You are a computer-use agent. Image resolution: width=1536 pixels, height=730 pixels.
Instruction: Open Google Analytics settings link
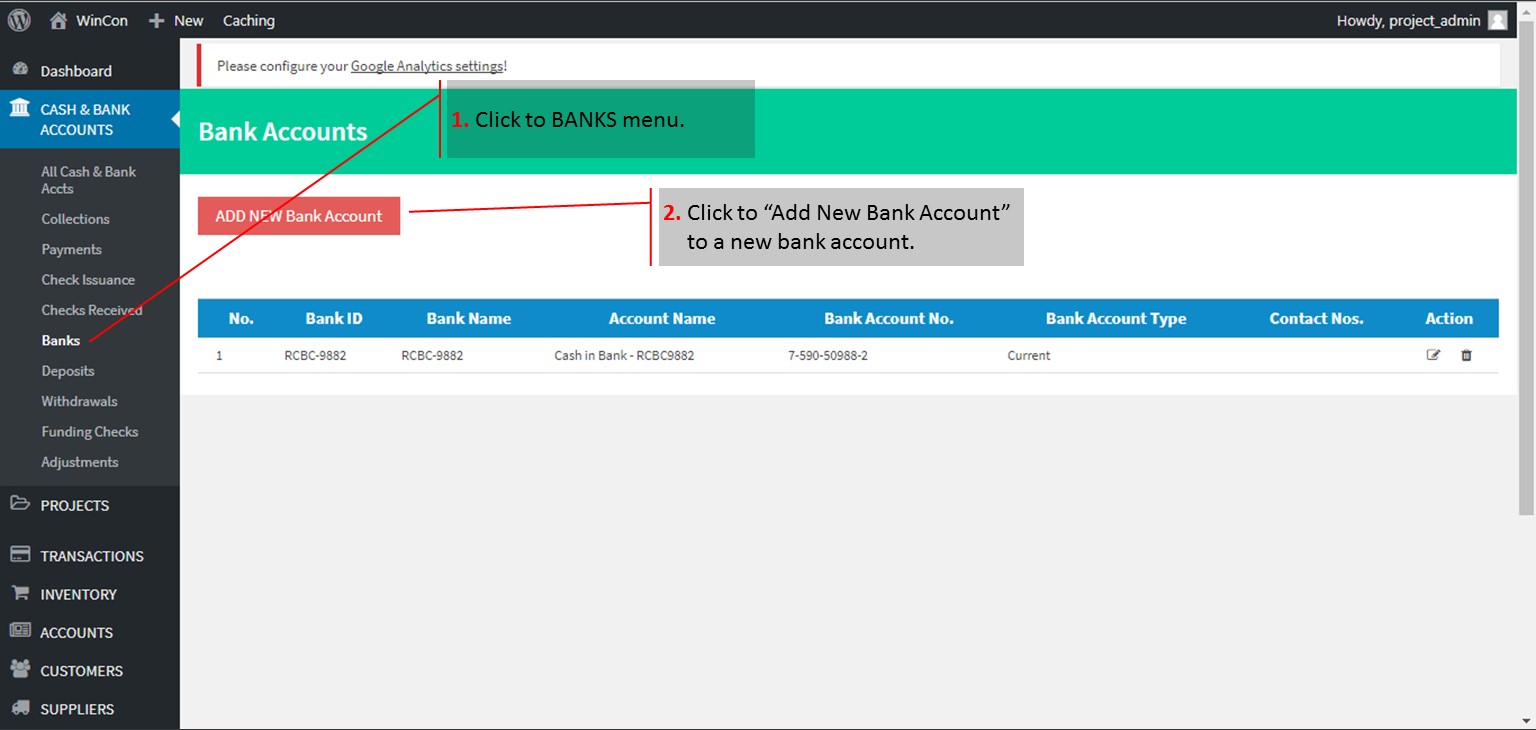[x=427, y=66]
